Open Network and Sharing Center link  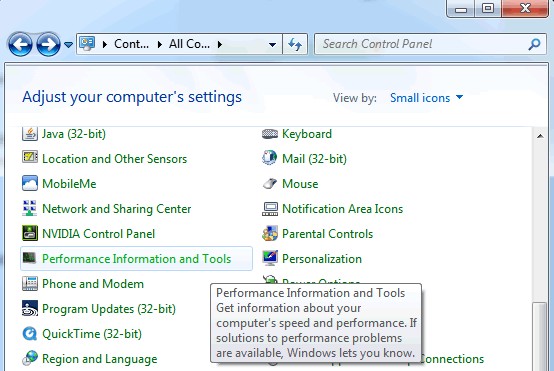(117, 209)
